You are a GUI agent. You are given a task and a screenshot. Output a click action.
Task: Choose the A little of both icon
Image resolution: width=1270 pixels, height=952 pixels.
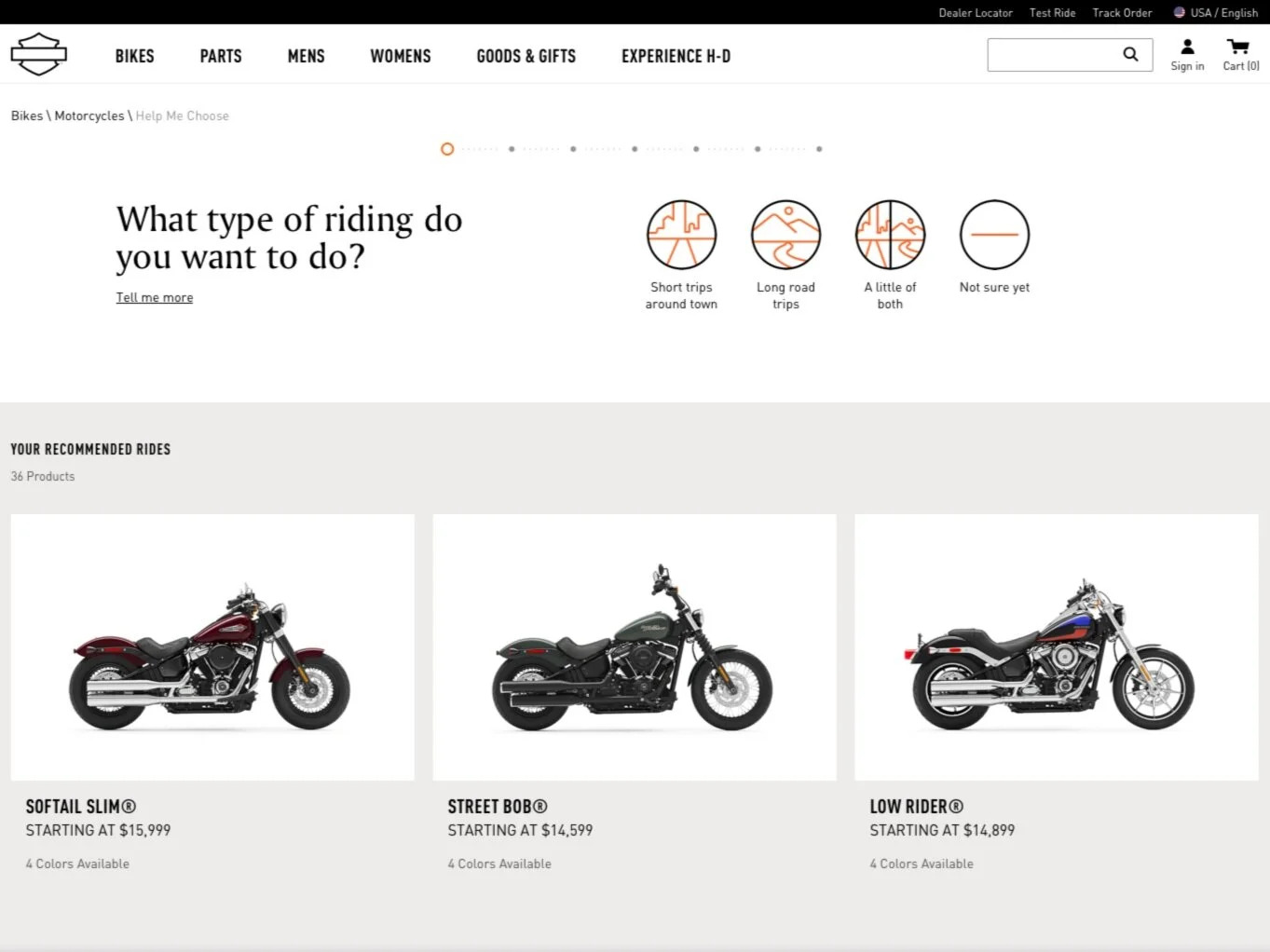891,235
